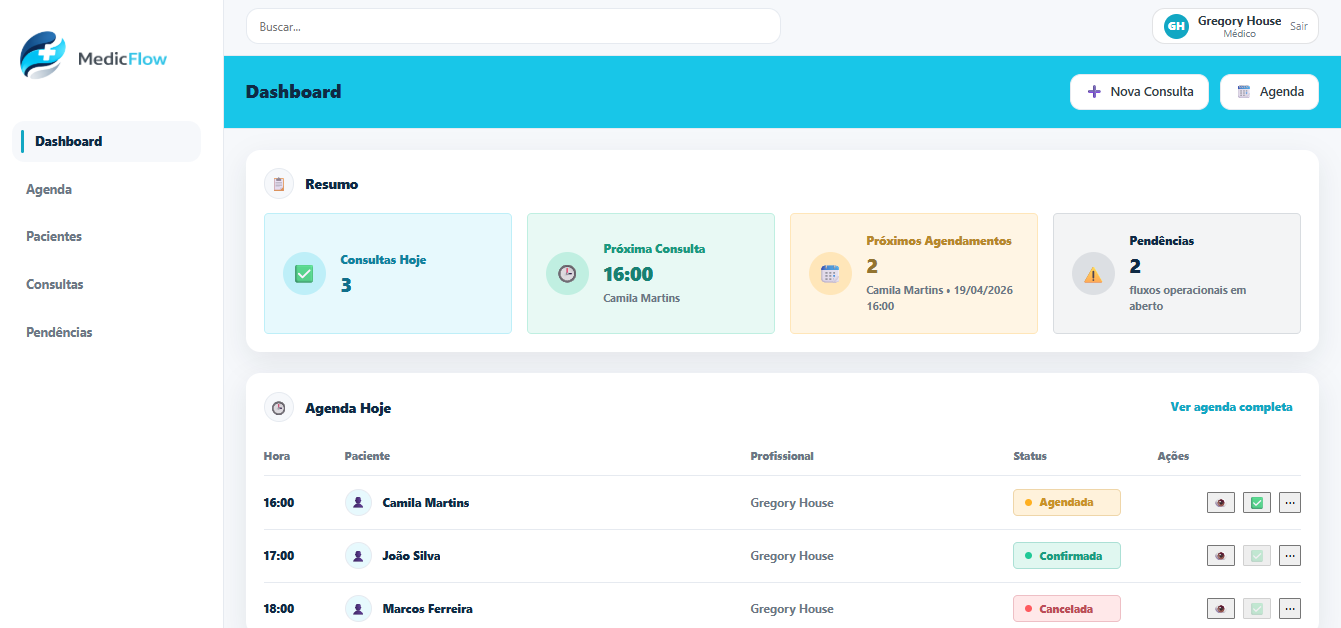The image size is (1341, 628).
Task: Click inside the Buscar search field
Action: pyautogui.click(x=513, y=26)
